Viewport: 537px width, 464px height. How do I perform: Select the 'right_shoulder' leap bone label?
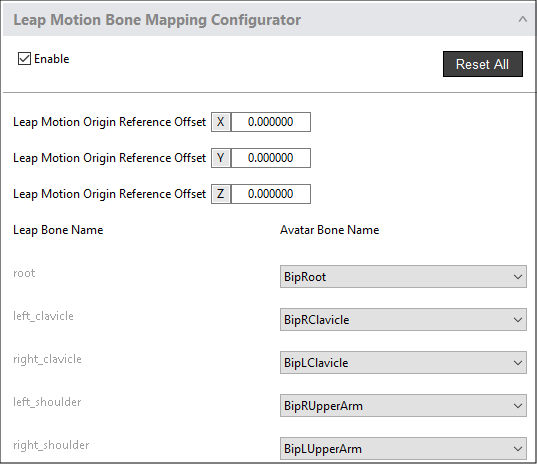tap(51, 445)
